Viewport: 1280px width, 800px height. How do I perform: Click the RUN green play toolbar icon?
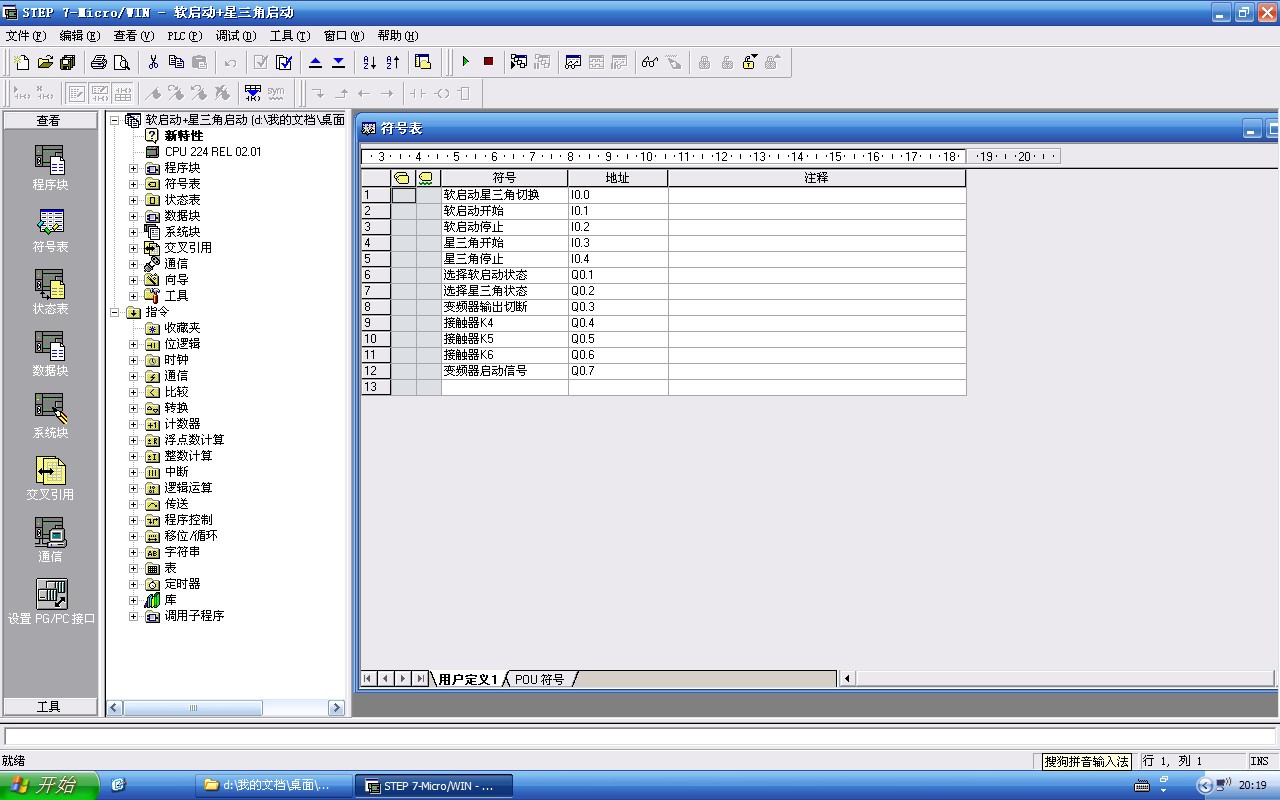465,62
